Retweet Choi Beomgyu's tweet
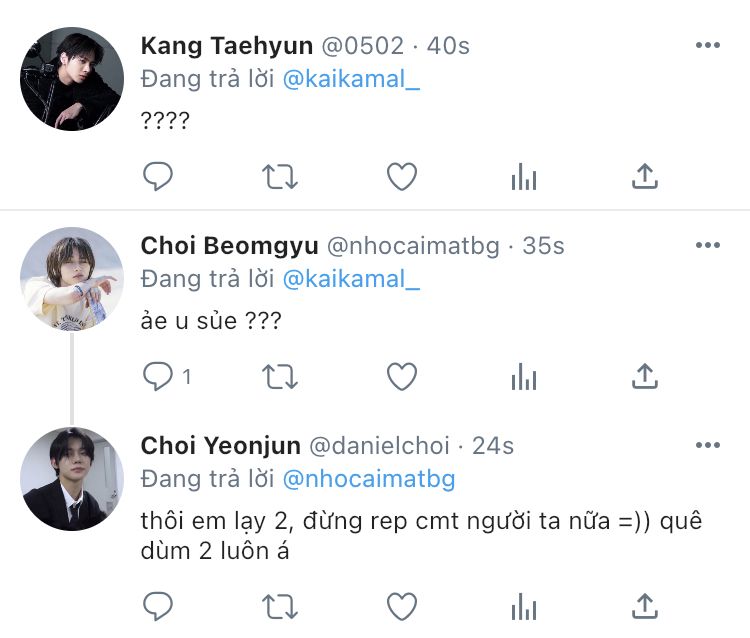The width and height of the screenshot is (750, 638). click(279, 376)
